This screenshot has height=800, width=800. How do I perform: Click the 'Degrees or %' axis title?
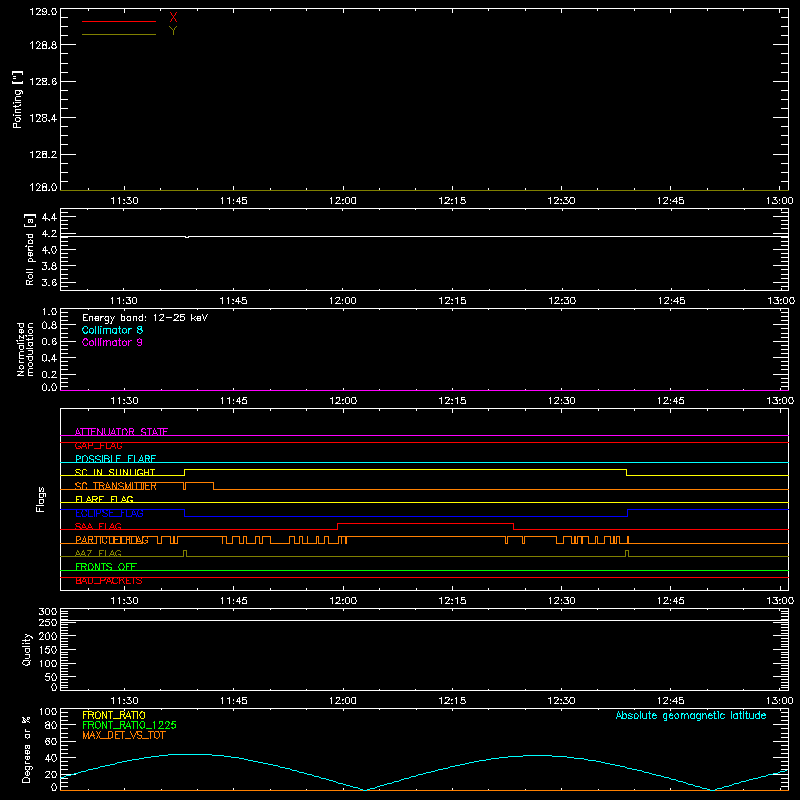(26, 749)
